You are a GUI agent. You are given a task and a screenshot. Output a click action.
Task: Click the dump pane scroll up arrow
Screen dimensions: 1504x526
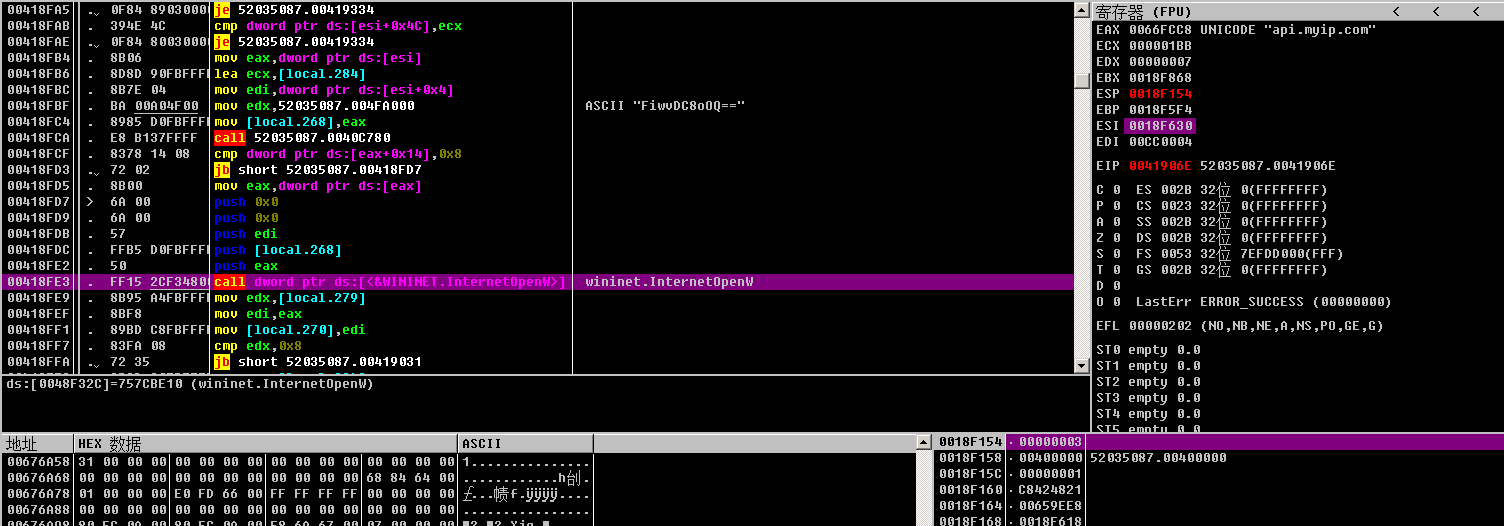pyautogui.click(x=924, y=442)
